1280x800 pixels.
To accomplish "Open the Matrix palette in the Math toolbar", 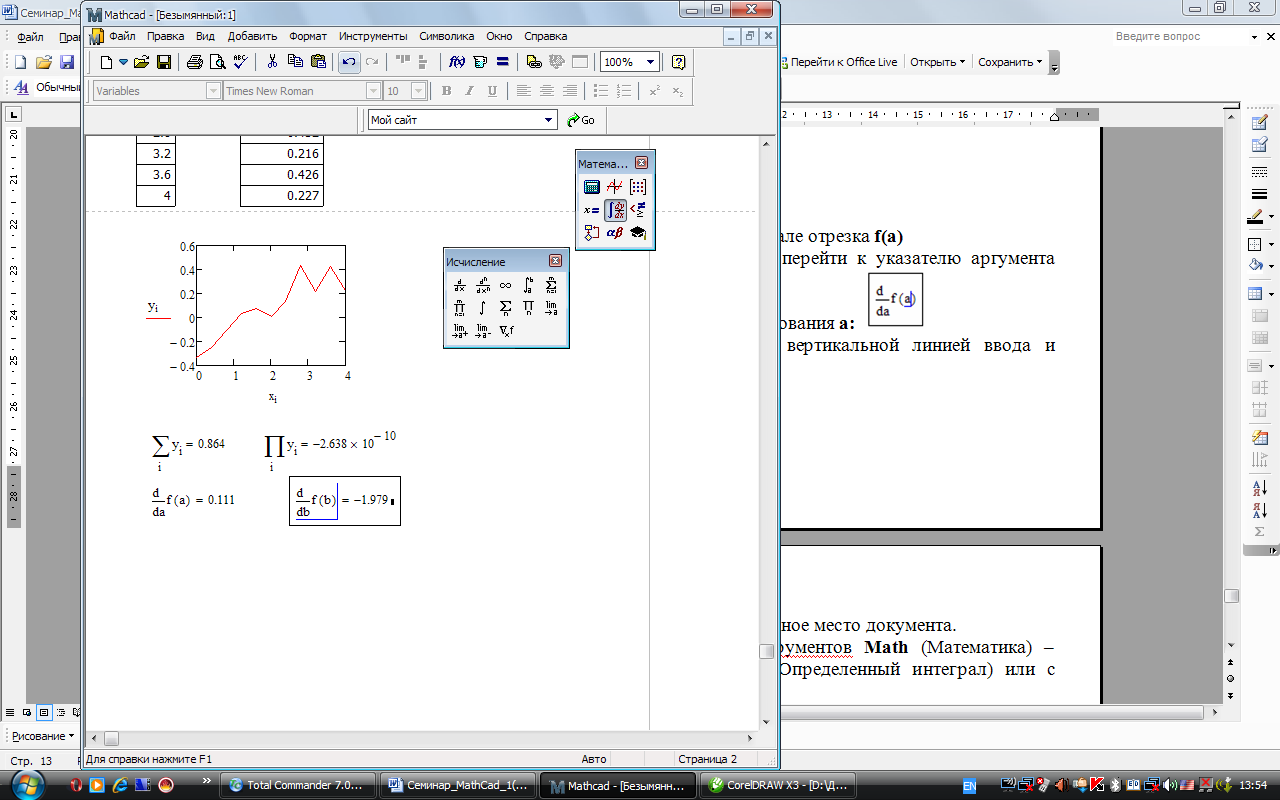I will [638, 186].
